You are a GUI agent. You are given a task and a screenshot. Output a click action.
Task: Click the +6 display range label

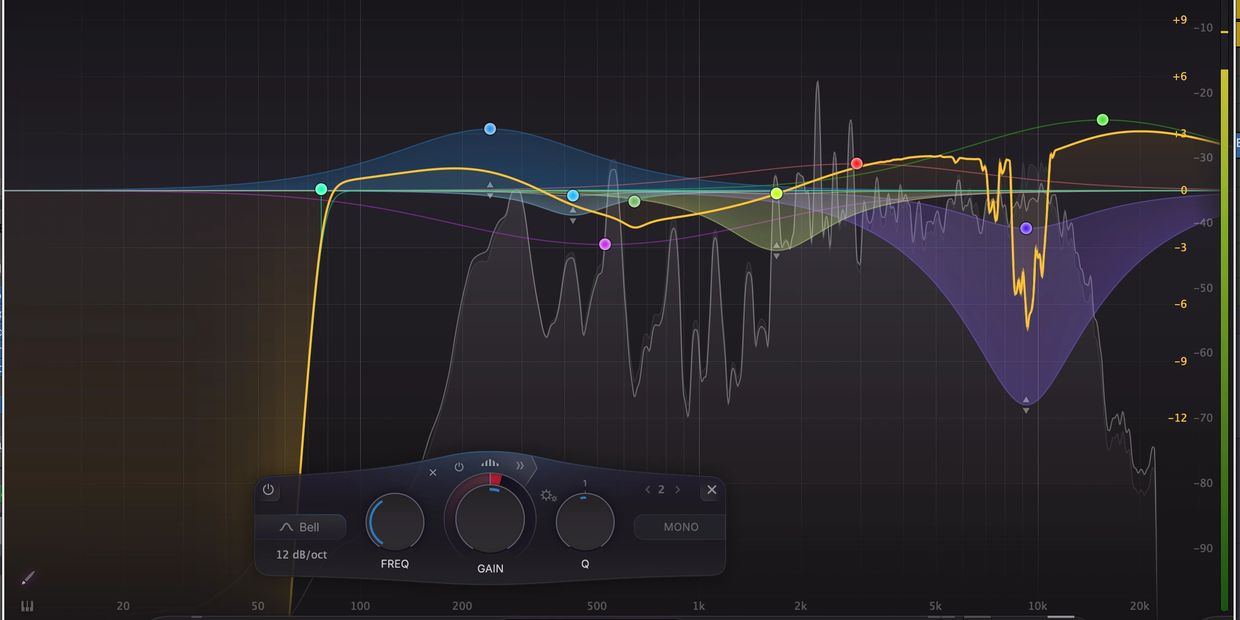click(1179, 77)
